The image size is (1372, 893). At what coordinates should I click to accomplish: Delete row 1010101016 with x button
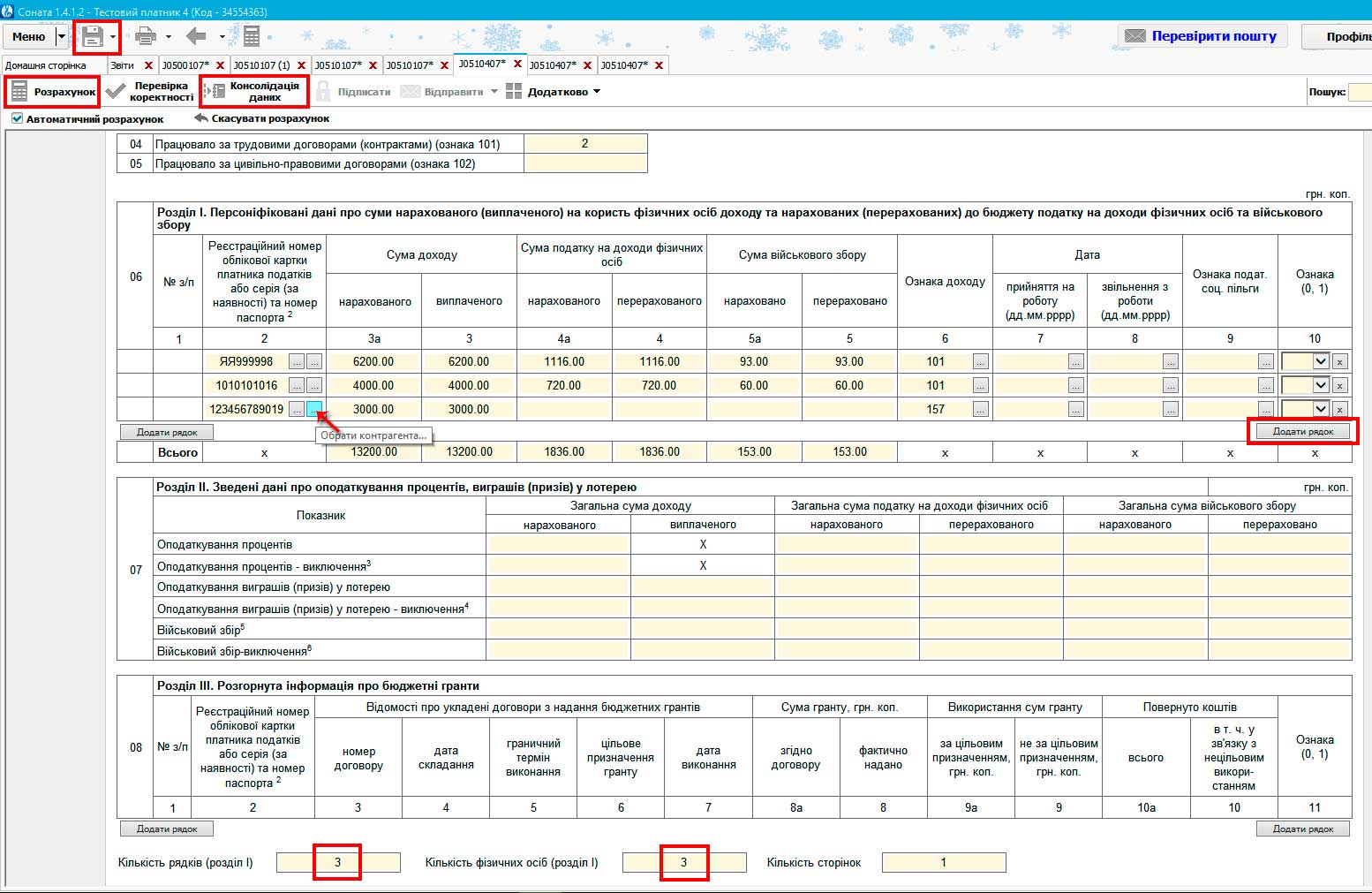pyautogui.click(x=1339, y=385)
